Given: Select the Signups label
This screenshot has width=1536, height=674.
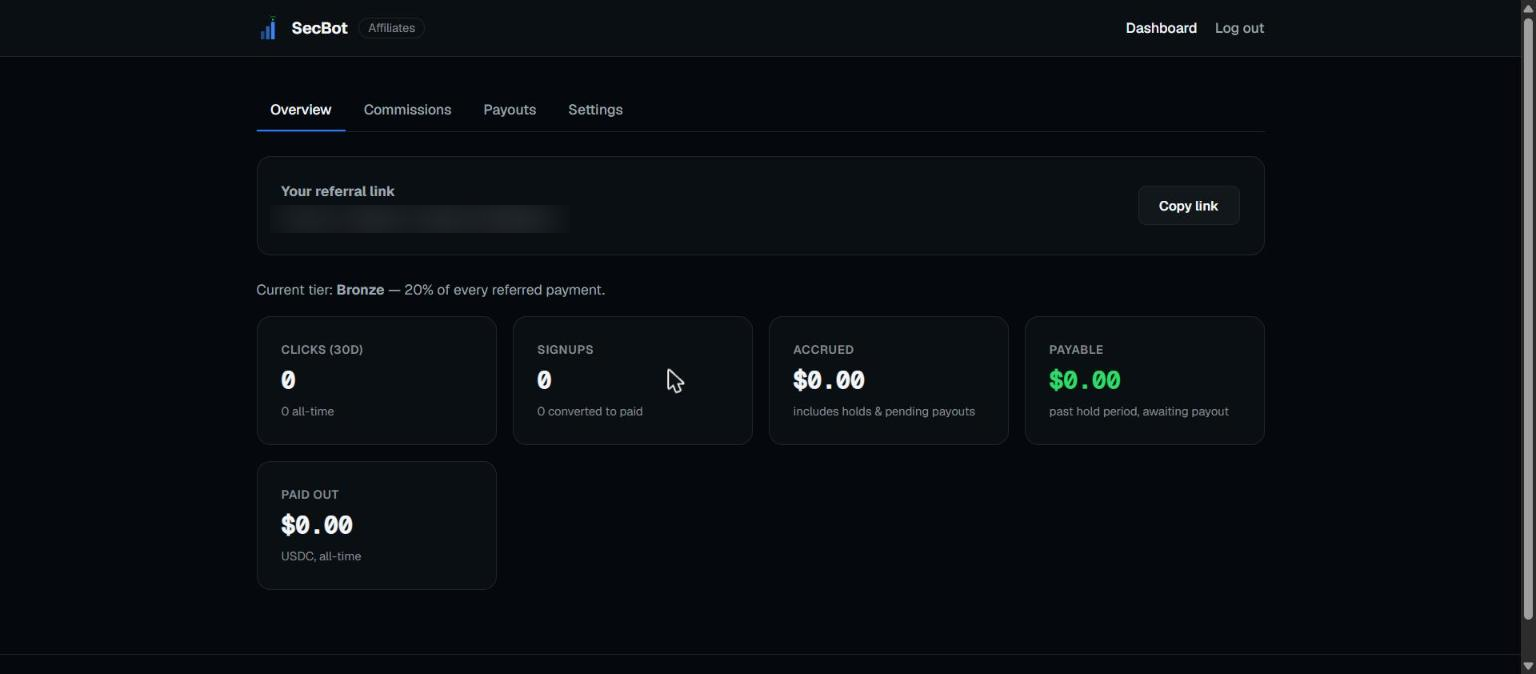Looking at the screenshot, I should (x=565, y=350).
